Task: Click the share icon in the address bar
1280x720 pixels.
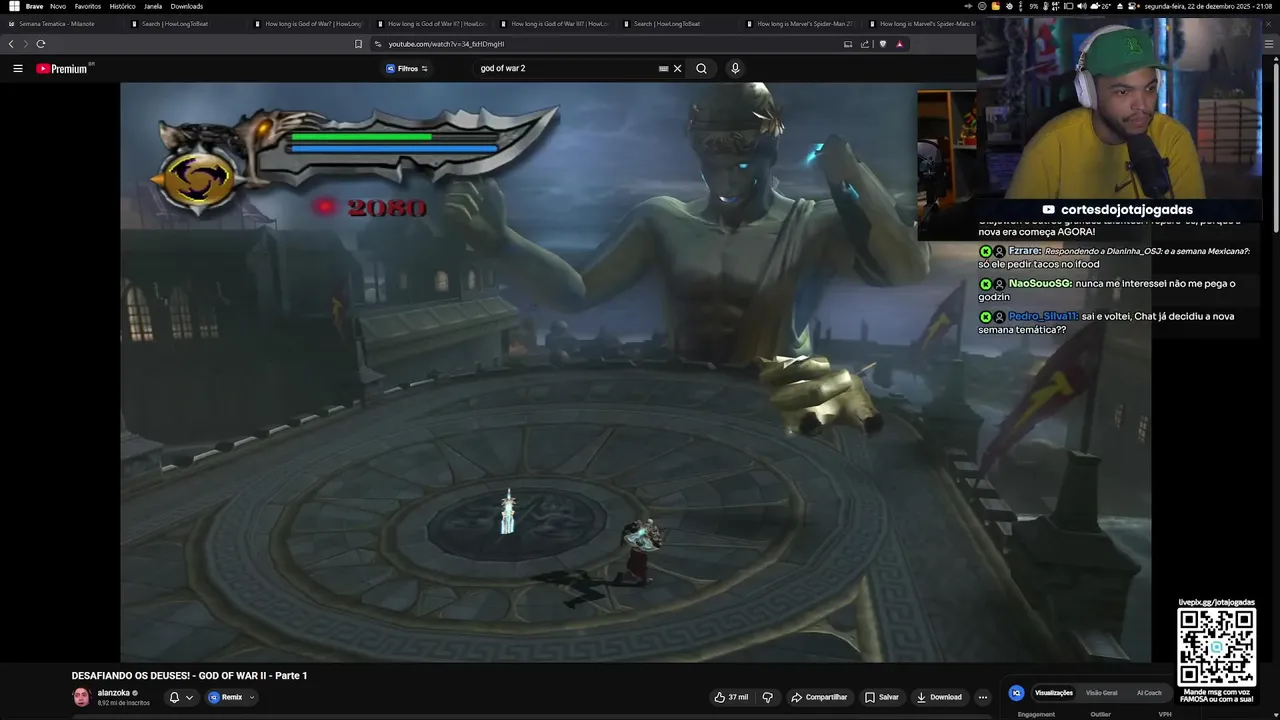Action: click(865, 44)
